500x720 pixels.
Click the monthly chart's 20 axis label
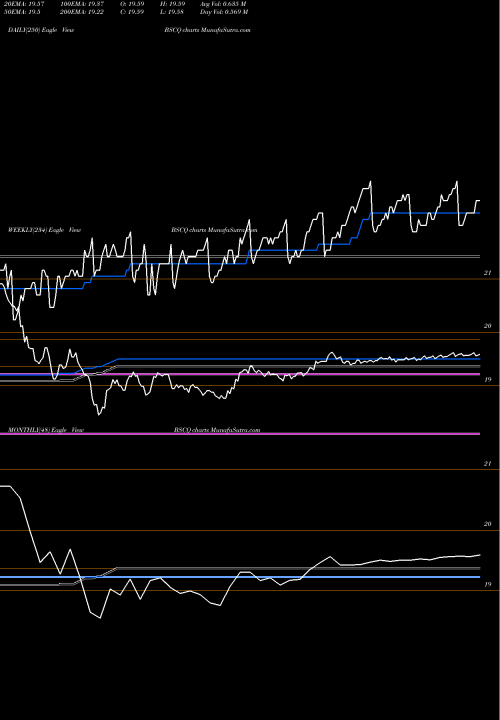488,524
